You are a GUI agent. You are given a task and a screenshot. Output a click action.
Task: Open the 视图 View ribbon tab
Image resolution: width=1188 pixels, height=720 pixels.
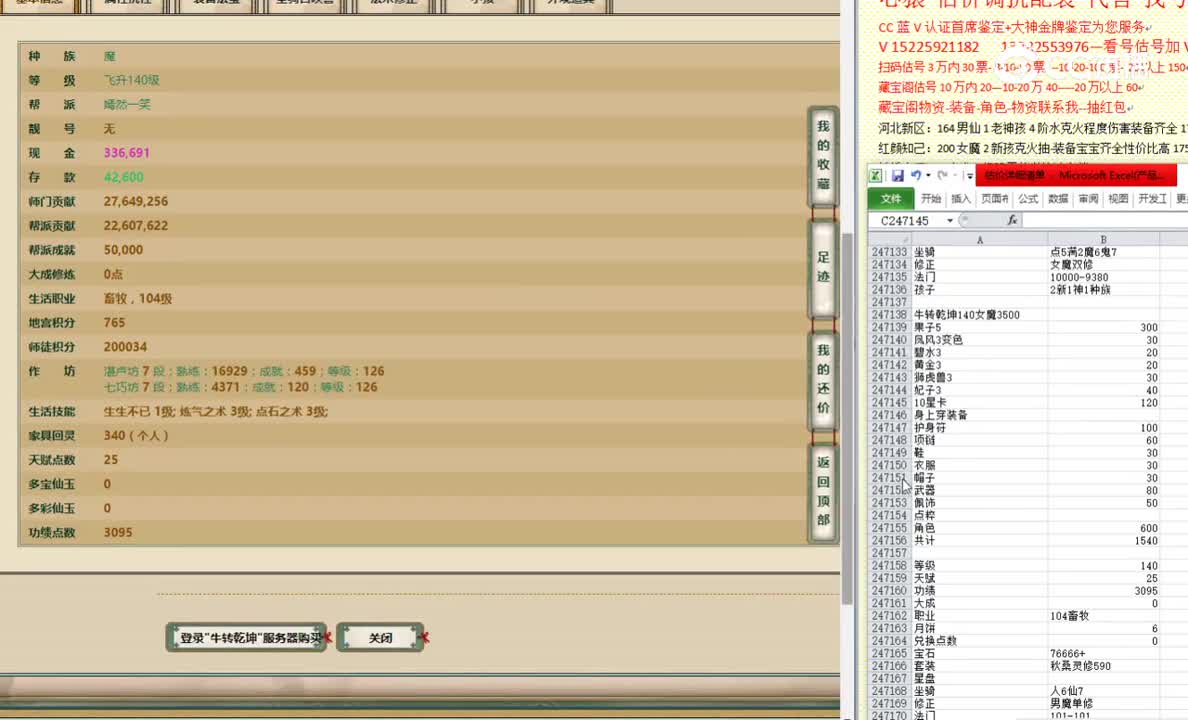pyautogui.click(x=1118, y=199)
